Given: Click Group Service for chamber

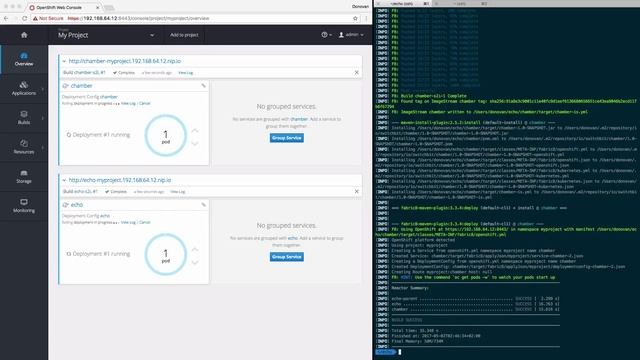Looking at the screenshot, I should tap(287, 138).
